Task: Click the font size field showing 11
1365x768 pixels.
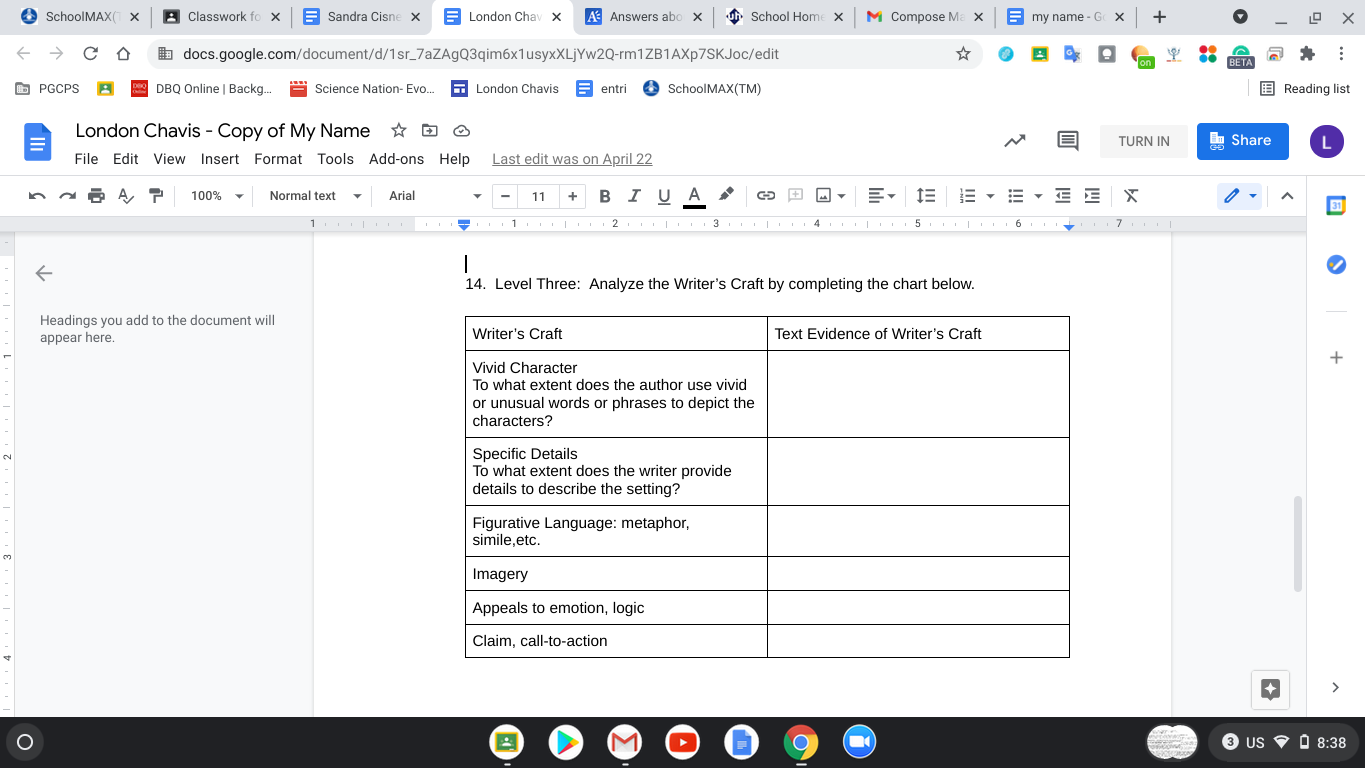Action: click(x=538, y=196)
